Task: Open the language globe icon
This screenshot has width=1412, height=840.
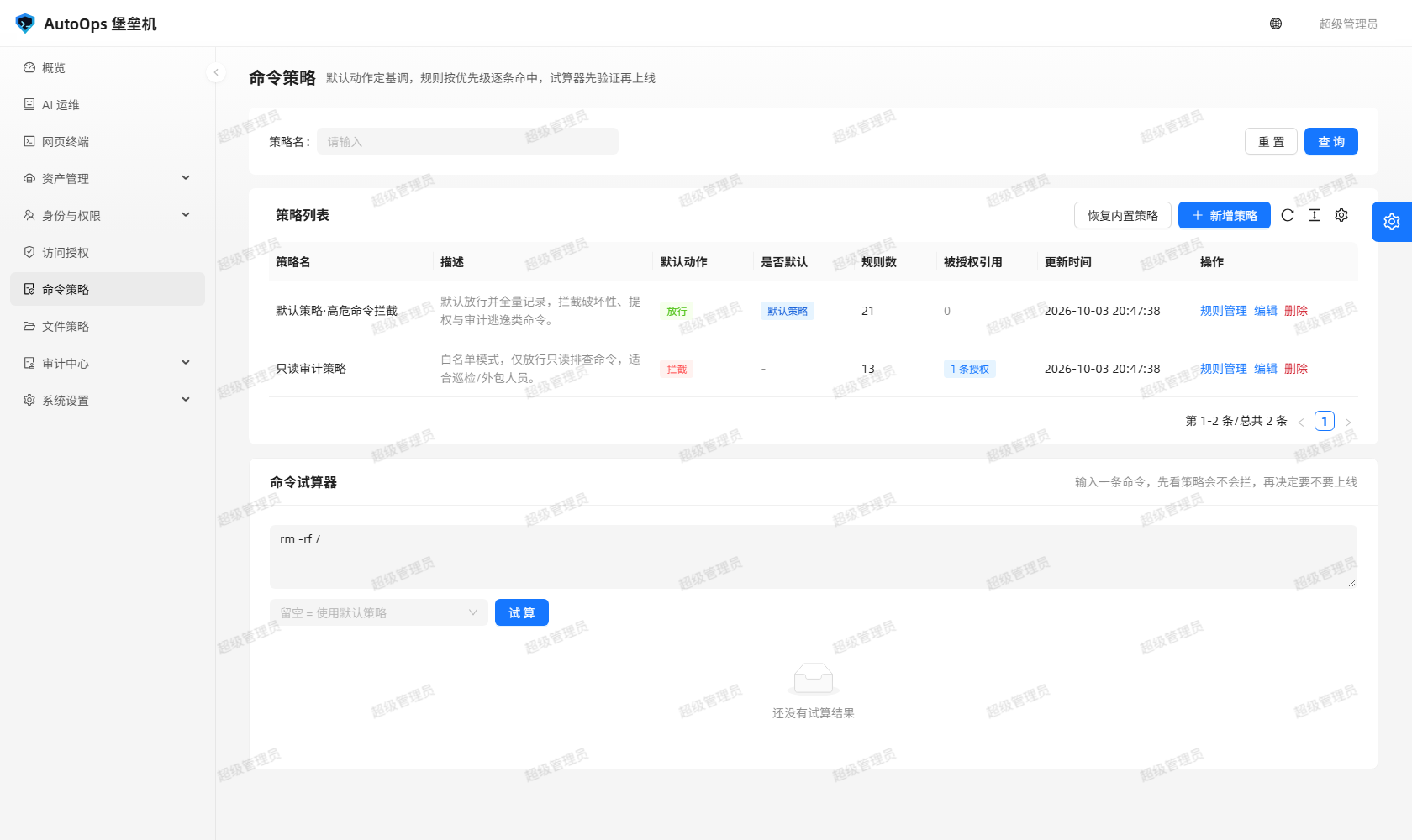Action: tap(1276, 24)
